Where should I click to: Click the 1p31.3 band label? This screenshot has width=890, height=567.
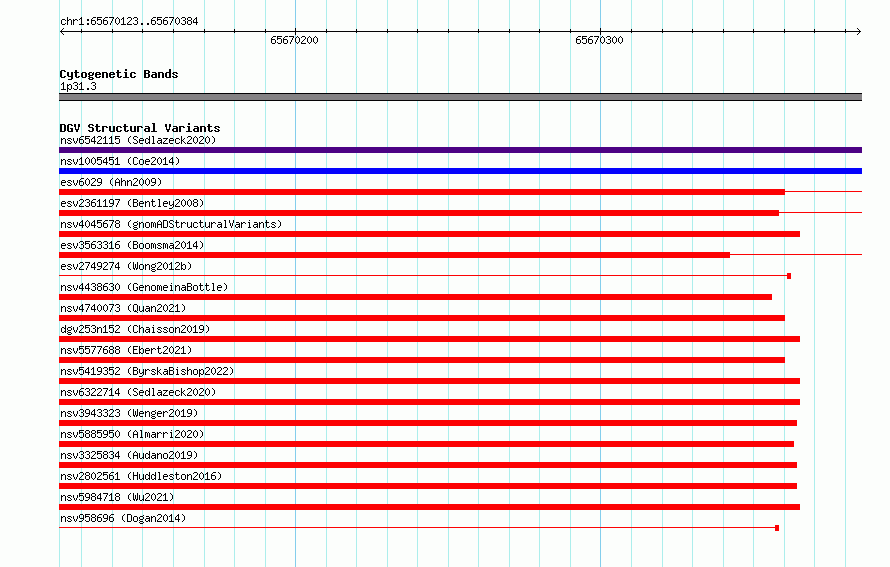[x=78, y=86]
